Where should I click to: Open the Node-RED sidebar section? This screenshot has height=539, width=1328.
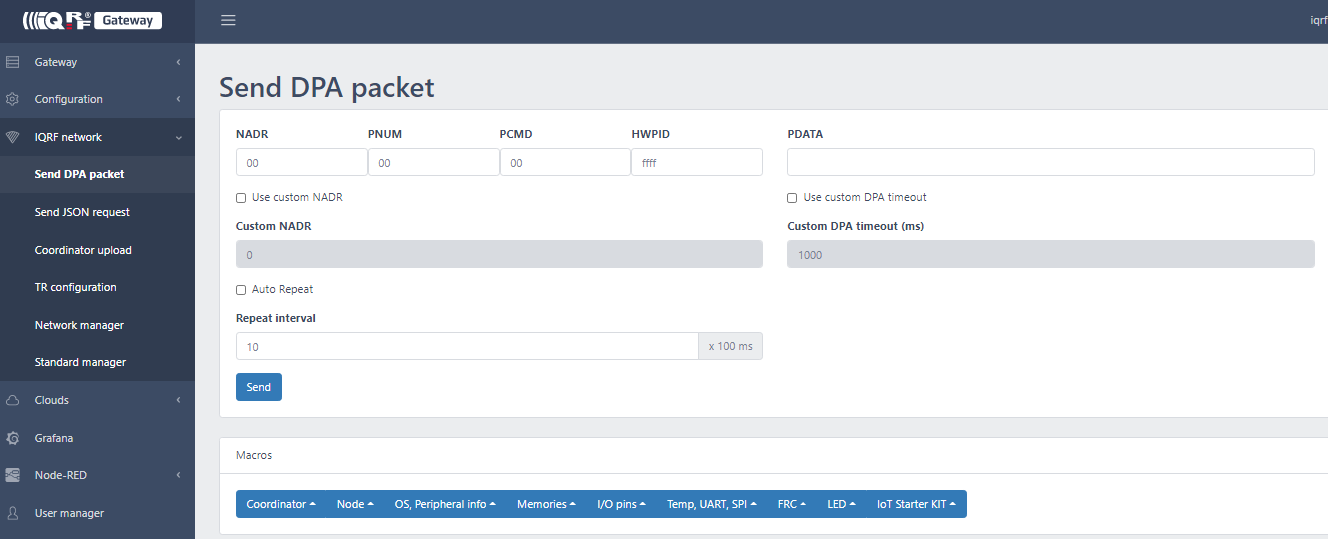(97, 475)
